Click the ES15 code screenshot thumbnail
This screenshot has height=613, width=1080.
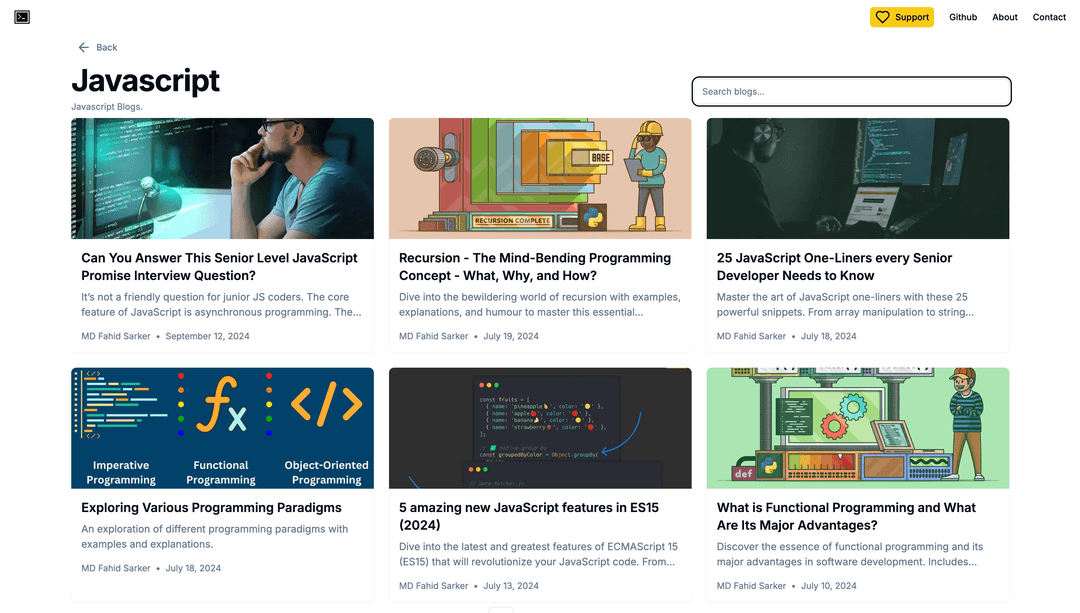point(540,428)
